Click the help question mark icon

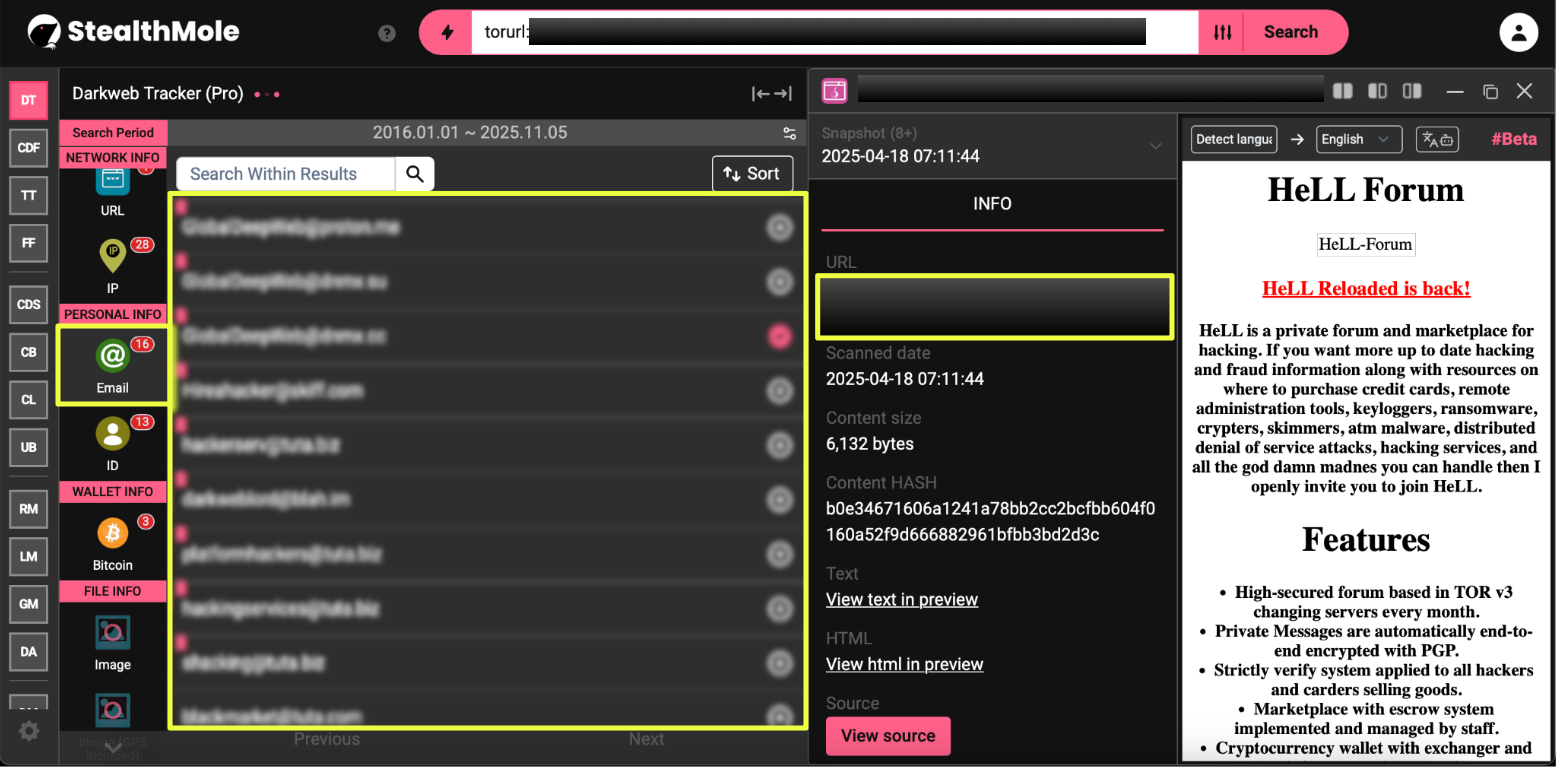(x=387, y=33)
